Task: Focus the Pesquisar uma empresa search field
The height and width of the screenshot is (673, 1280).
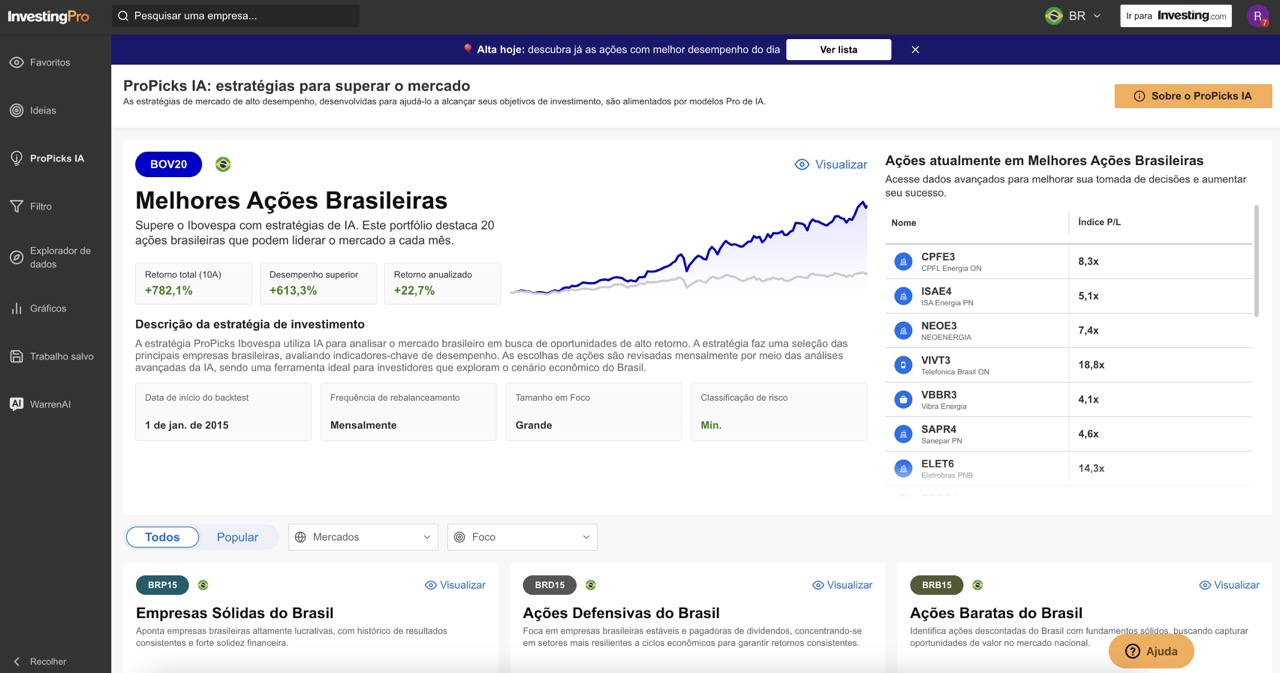Action: click(x=235, y=16)
